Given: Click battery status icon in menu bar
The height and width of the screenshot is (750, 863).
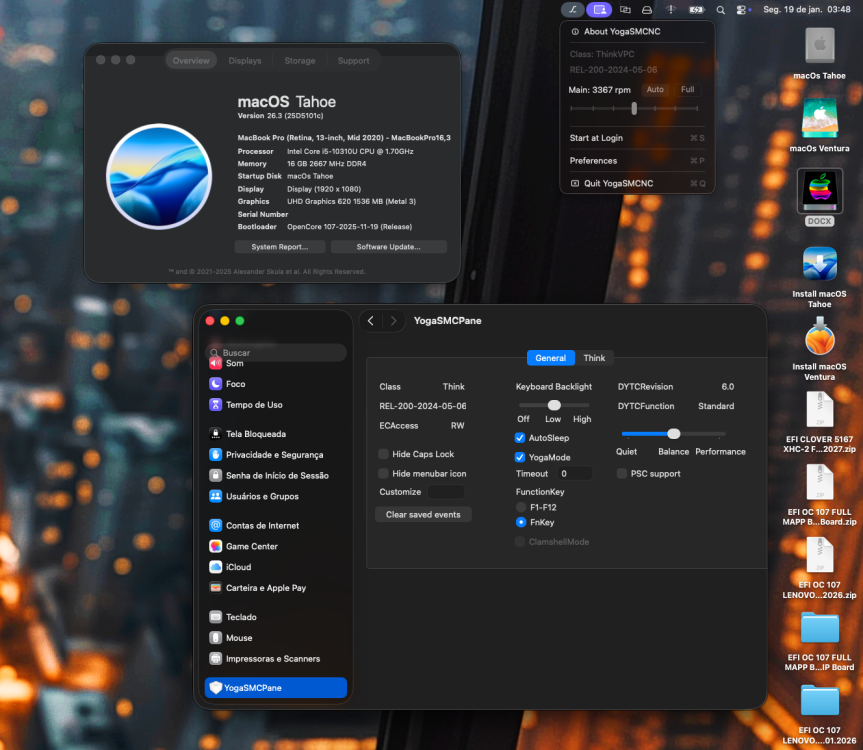Looking at the screenshot, I should tap(696, 10).
